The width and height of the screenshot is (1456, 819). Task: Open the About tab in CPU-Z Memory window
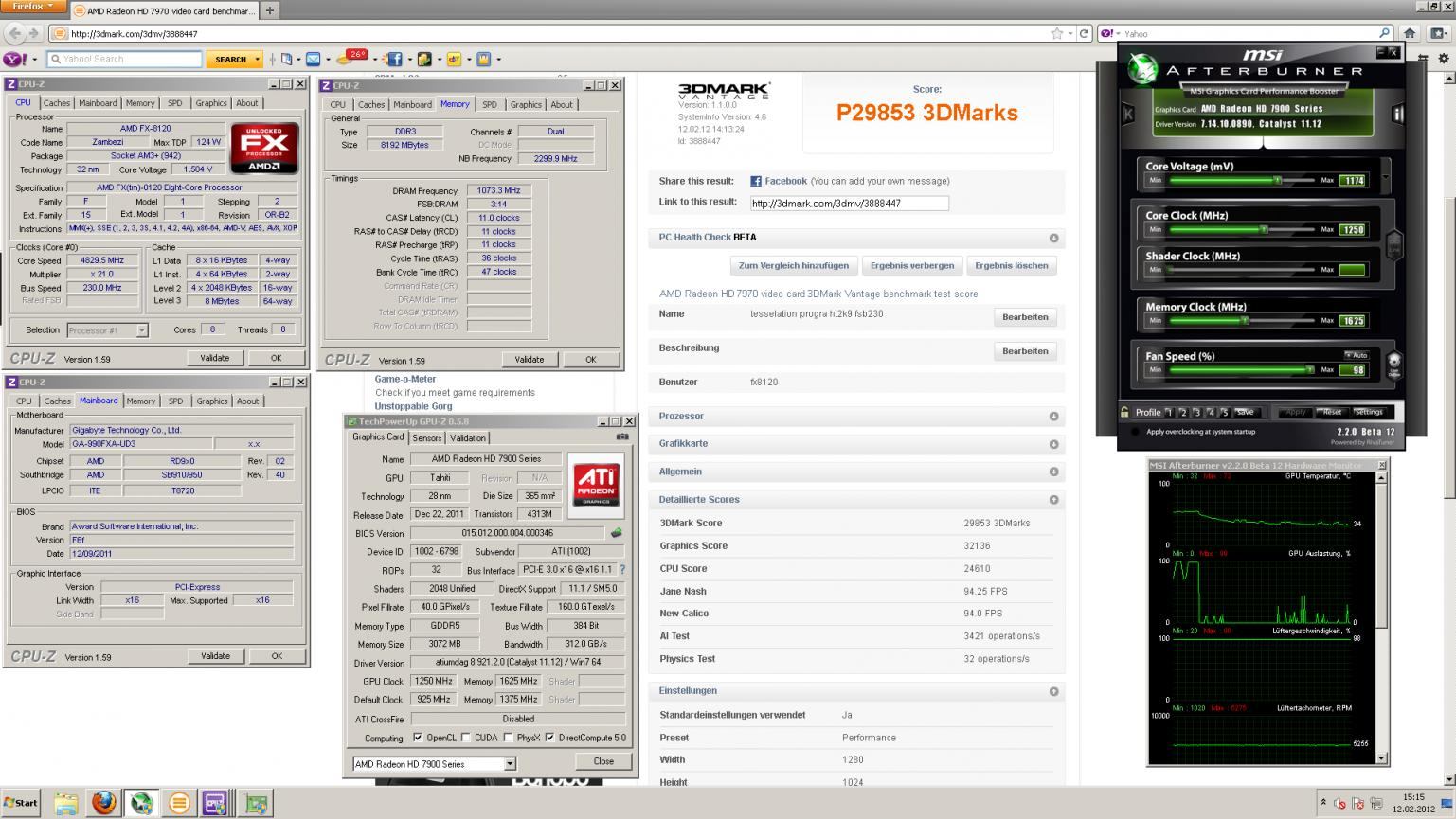[x=562, y=105]
